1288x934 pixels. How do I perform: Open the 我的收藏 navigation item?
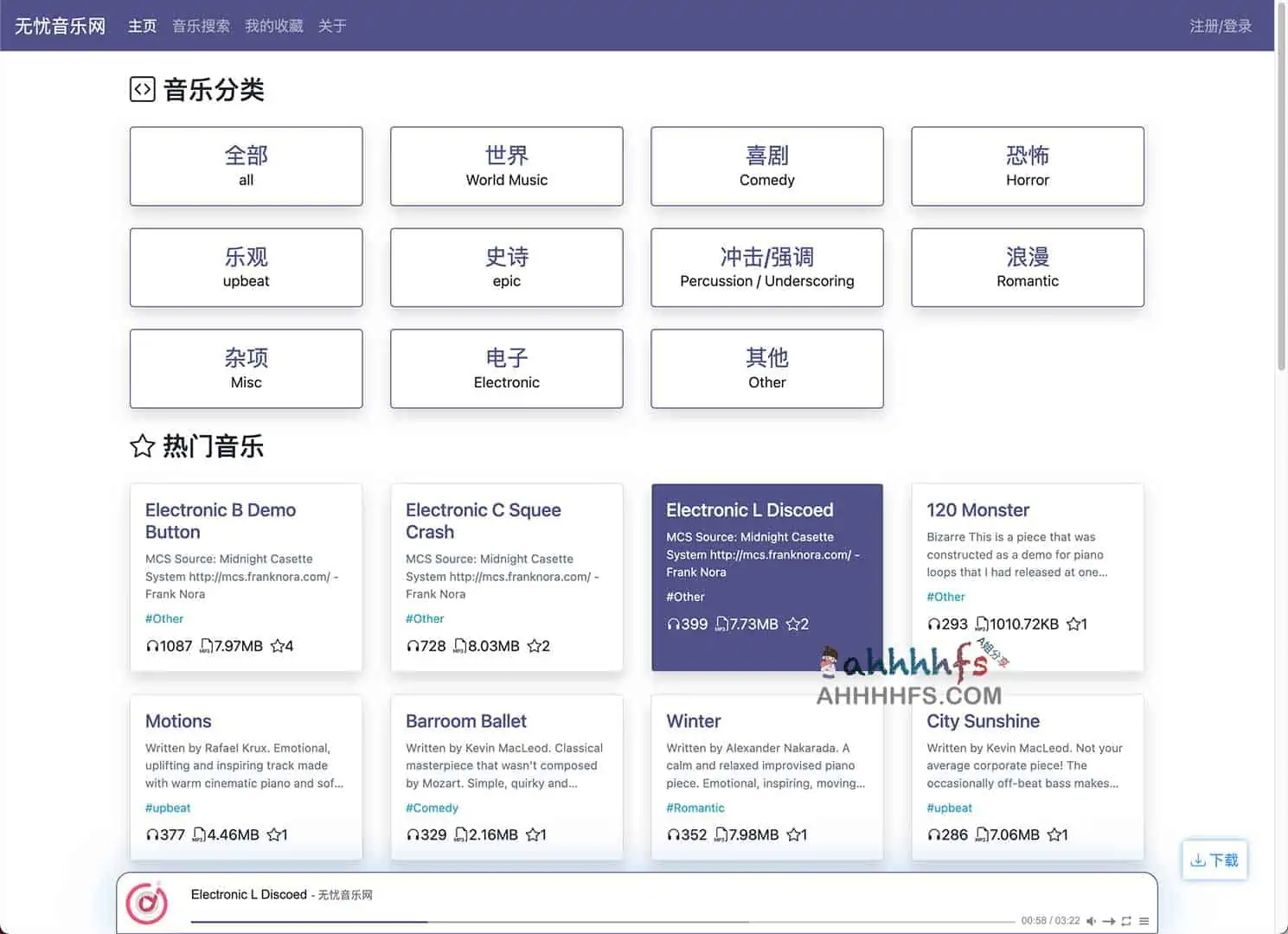[273, 25]
